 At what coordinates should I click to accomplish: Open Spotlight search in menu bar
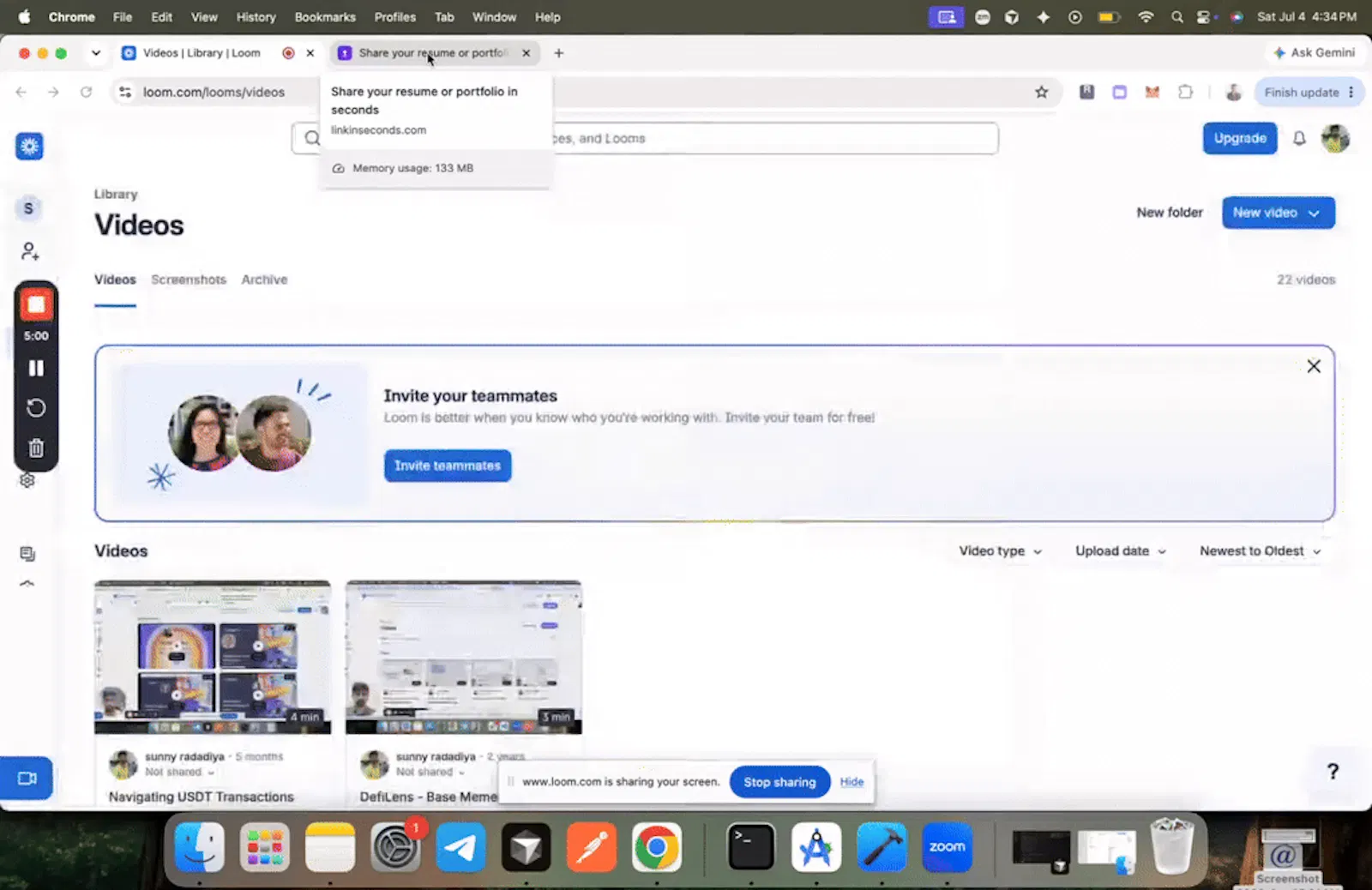tap(1176, 17)
